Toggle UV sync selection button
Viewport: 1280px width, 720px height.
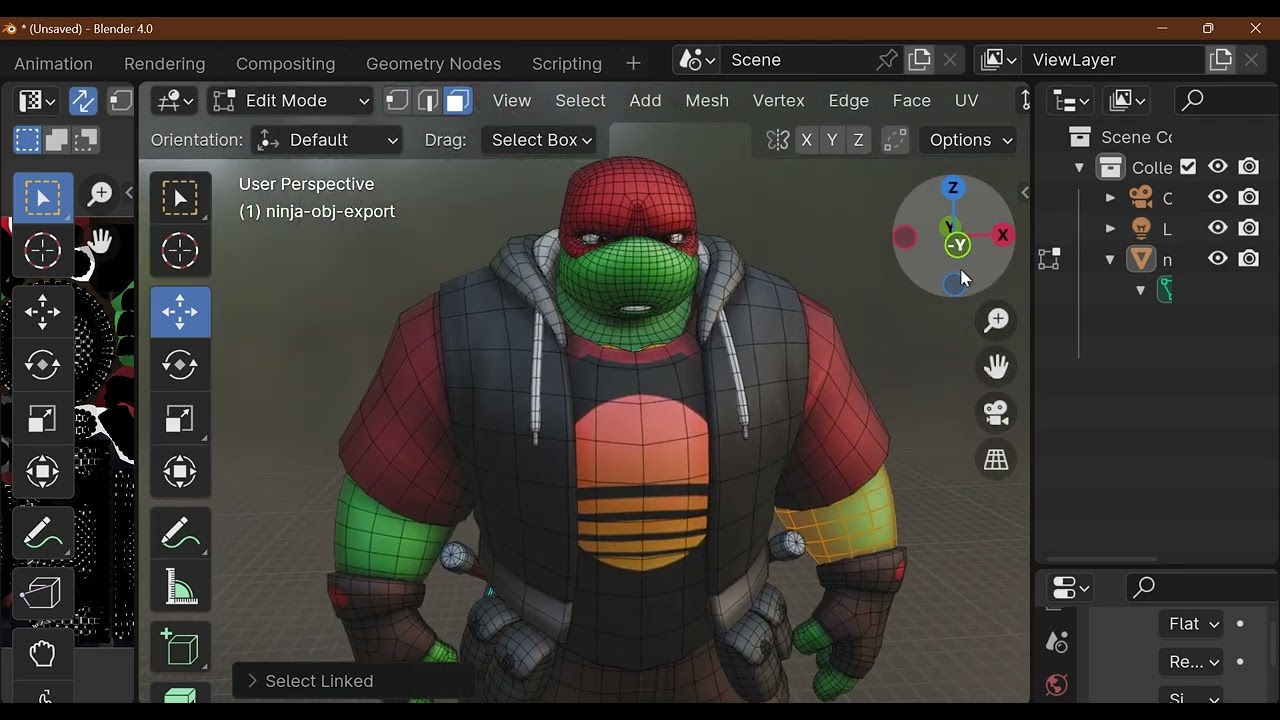tap(83, 101)
